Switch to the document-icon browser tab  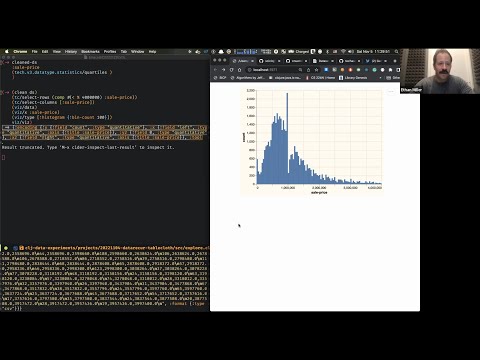pyautogui.click(x=323, y=61)
